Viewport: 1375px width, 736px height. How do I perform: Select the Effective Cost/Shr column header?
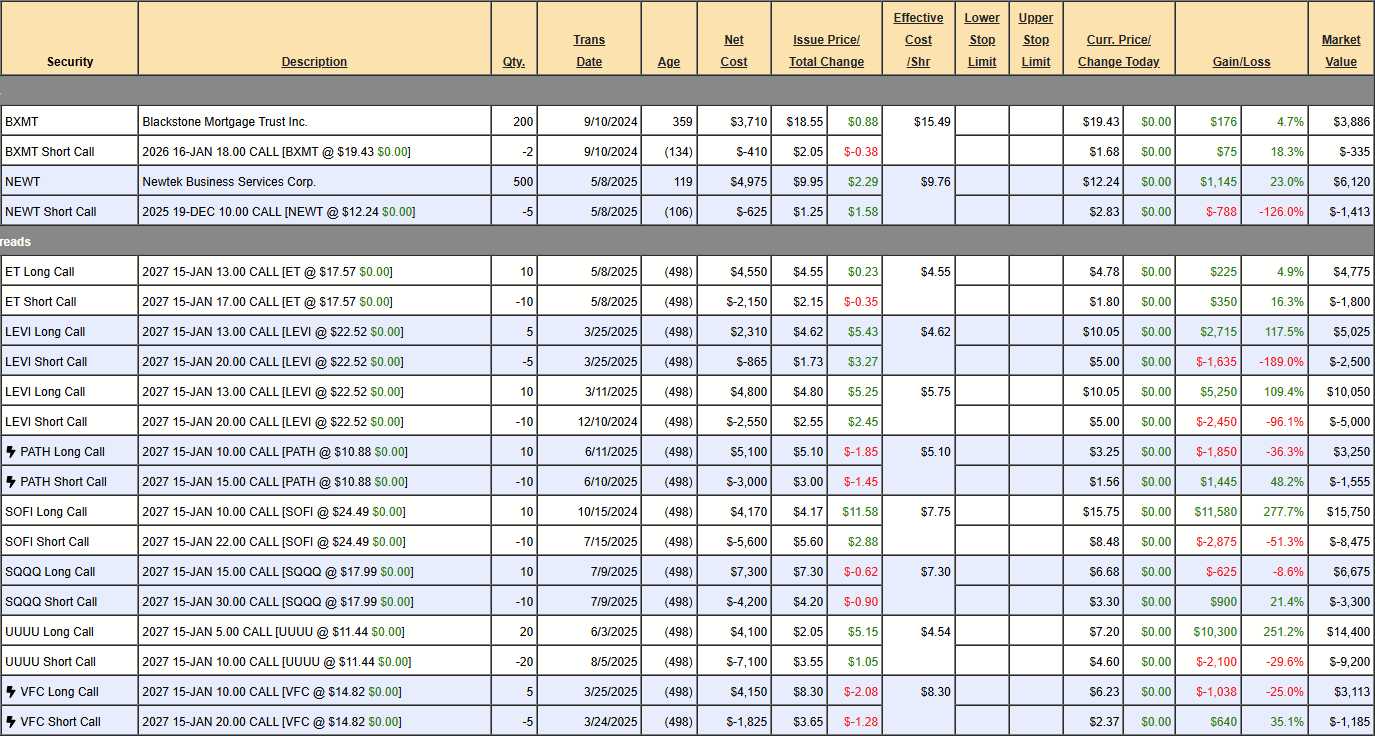[918, 40]
